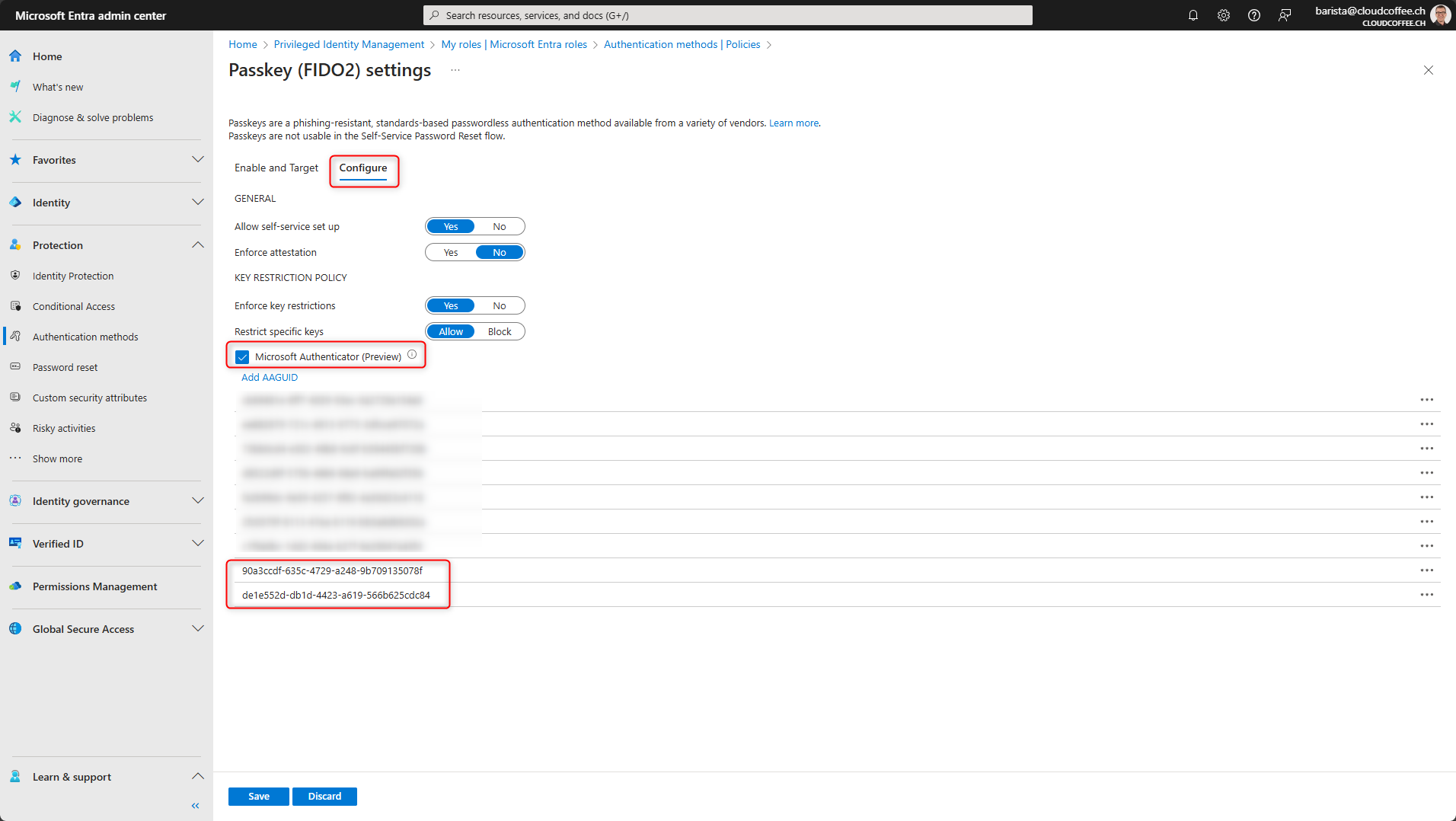The height and width of the screenshot is (821, 1456).
Task: Set Enforce attestation to Yes
Action: [x=451, y=253]
